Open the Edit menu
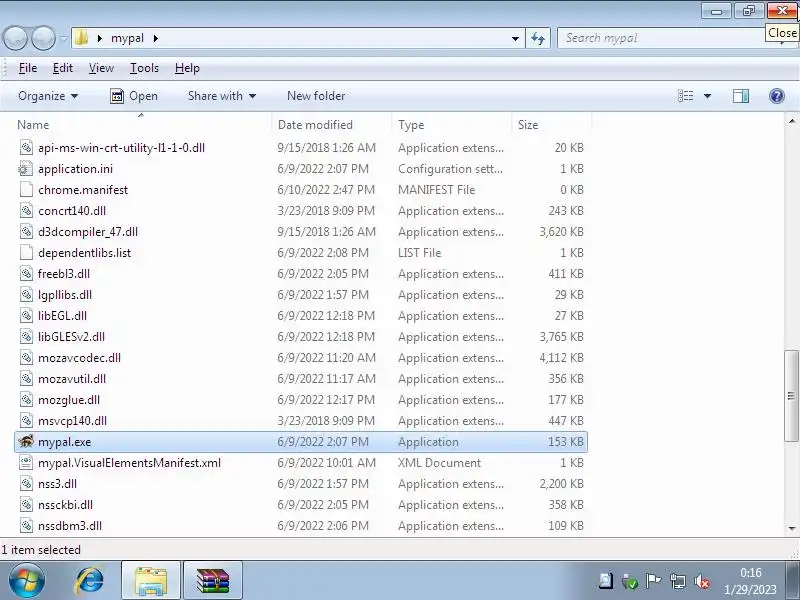 [63, 68]
